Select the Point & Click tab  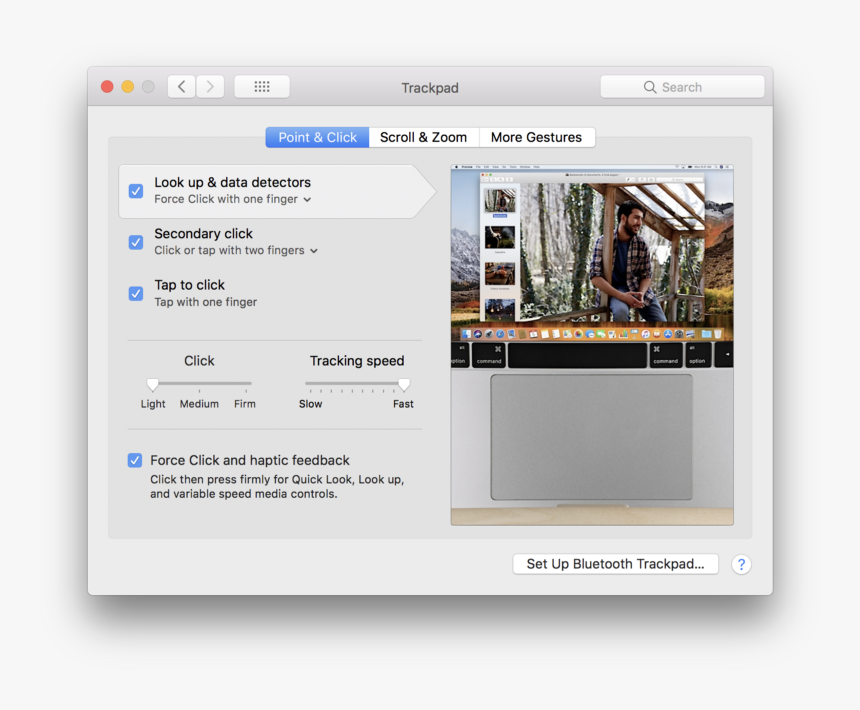[x=317, y=137]
